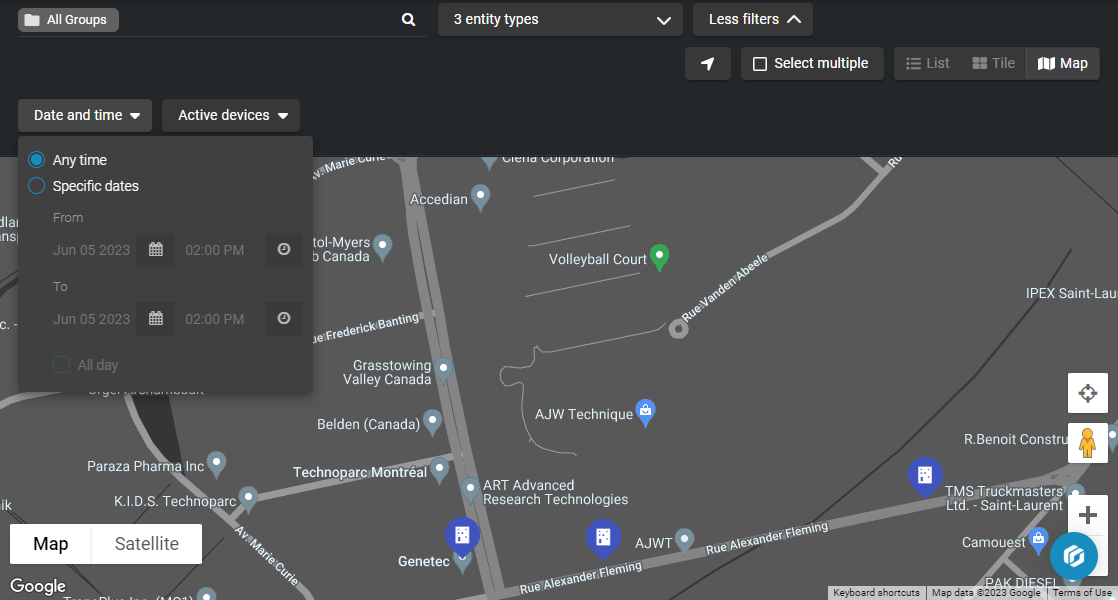Select the Map basemap button
This screenshot has width=1118, height=600.
coord(51,544)
